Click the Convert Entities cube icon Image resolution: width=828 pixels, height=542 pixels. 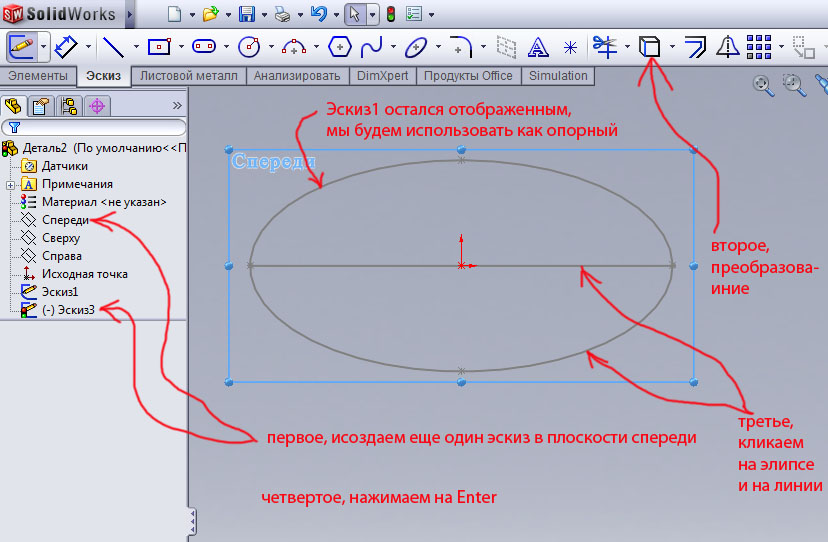(x=650, y=46)
